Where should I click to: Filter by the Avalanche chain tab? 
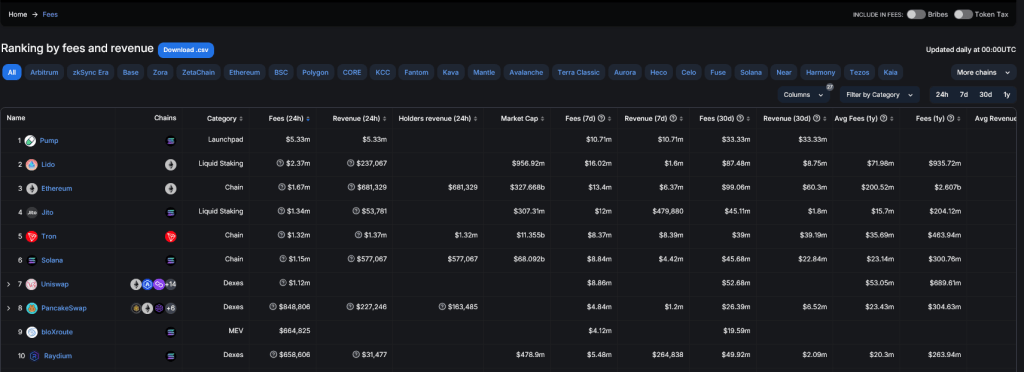tap(526, 72)
